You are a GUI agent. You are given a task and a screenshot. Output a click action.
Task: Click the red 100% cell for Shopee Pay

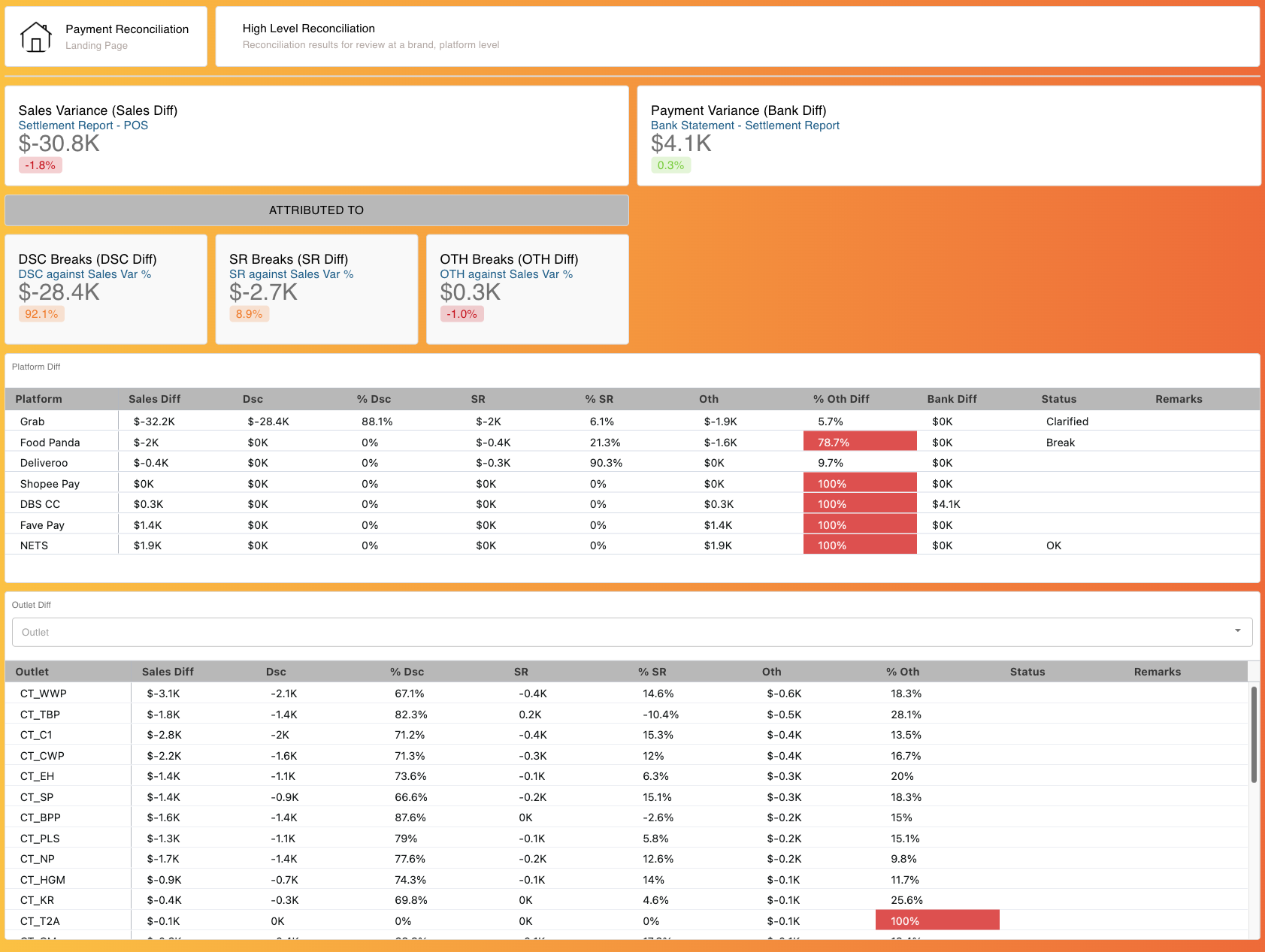point(860,483)
